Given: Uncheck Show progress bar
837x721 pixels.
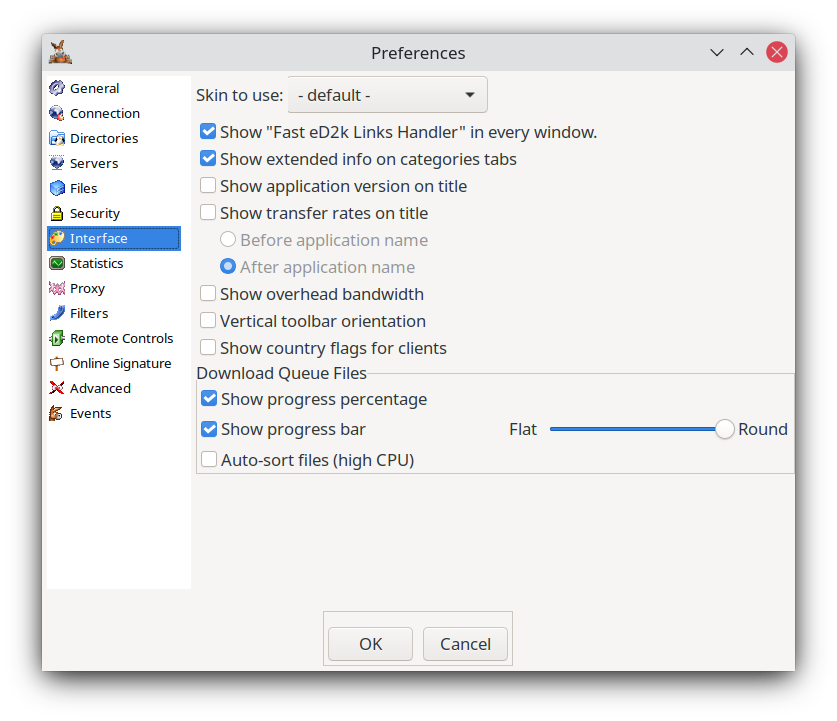Looking at the screenshot, I should [209, 429].
